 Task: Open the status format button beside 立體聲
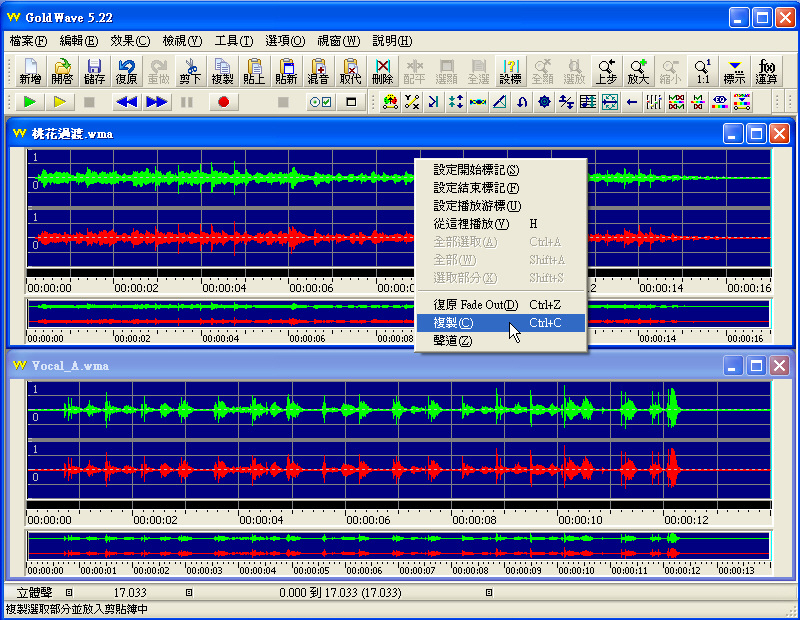click(69, 592)
